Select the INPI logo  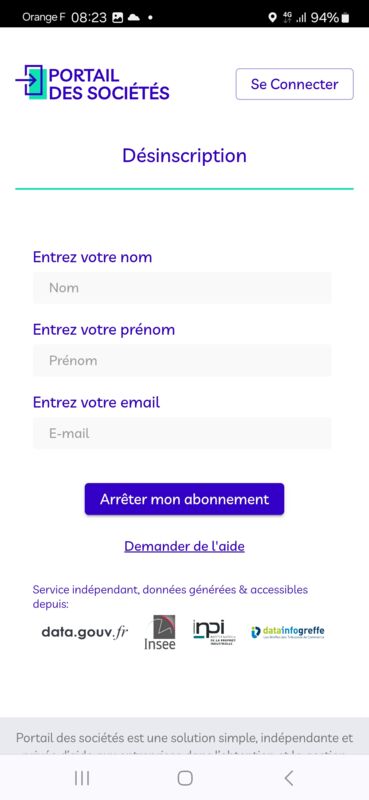click(214, 633)
